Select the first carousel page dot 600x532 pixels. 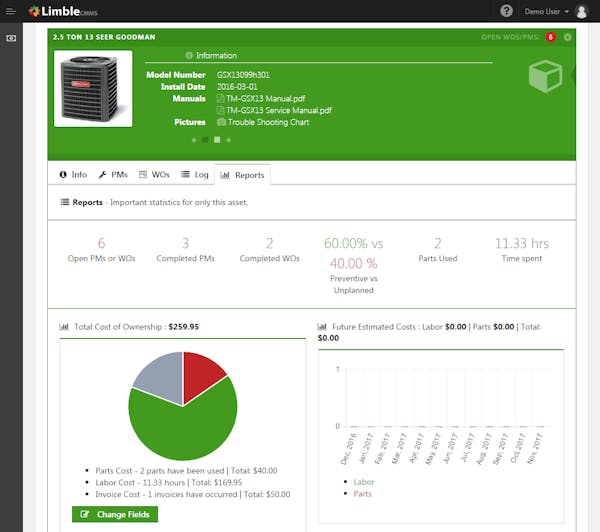coord(205,140)
